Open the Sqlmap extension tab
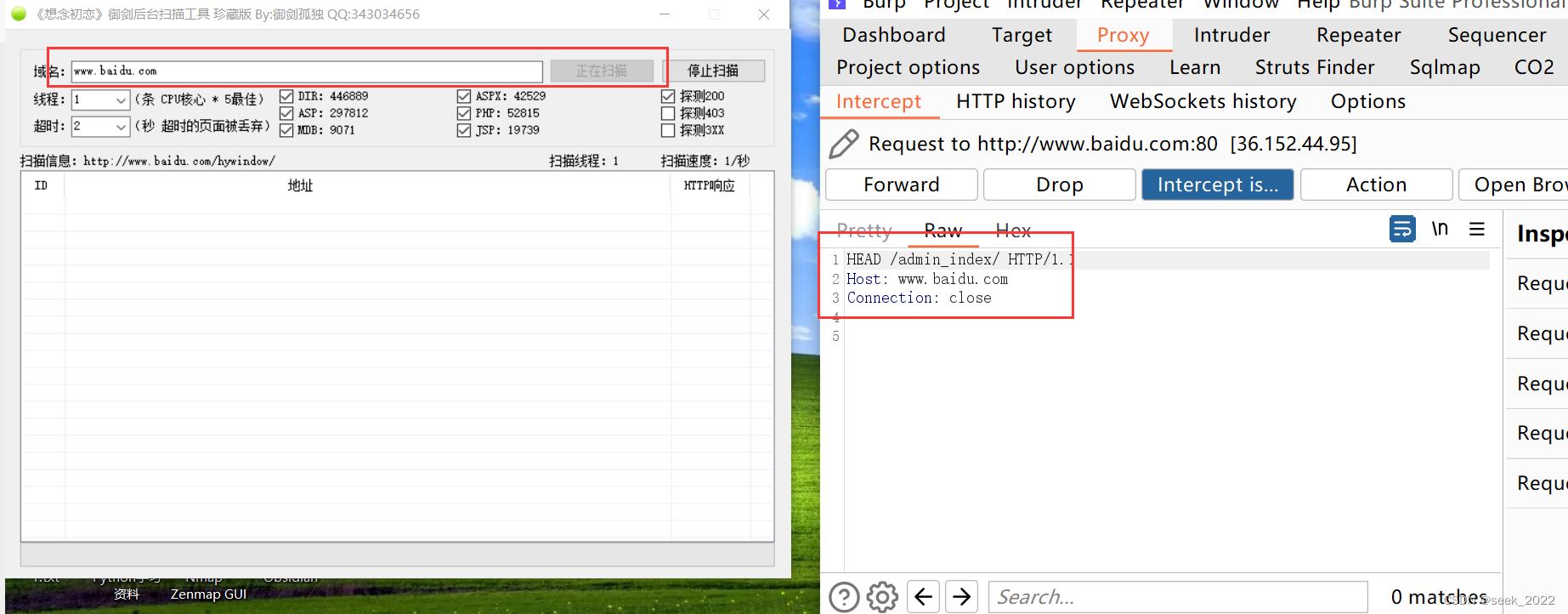1568x614 pixels. click(x=1445, y=67)
